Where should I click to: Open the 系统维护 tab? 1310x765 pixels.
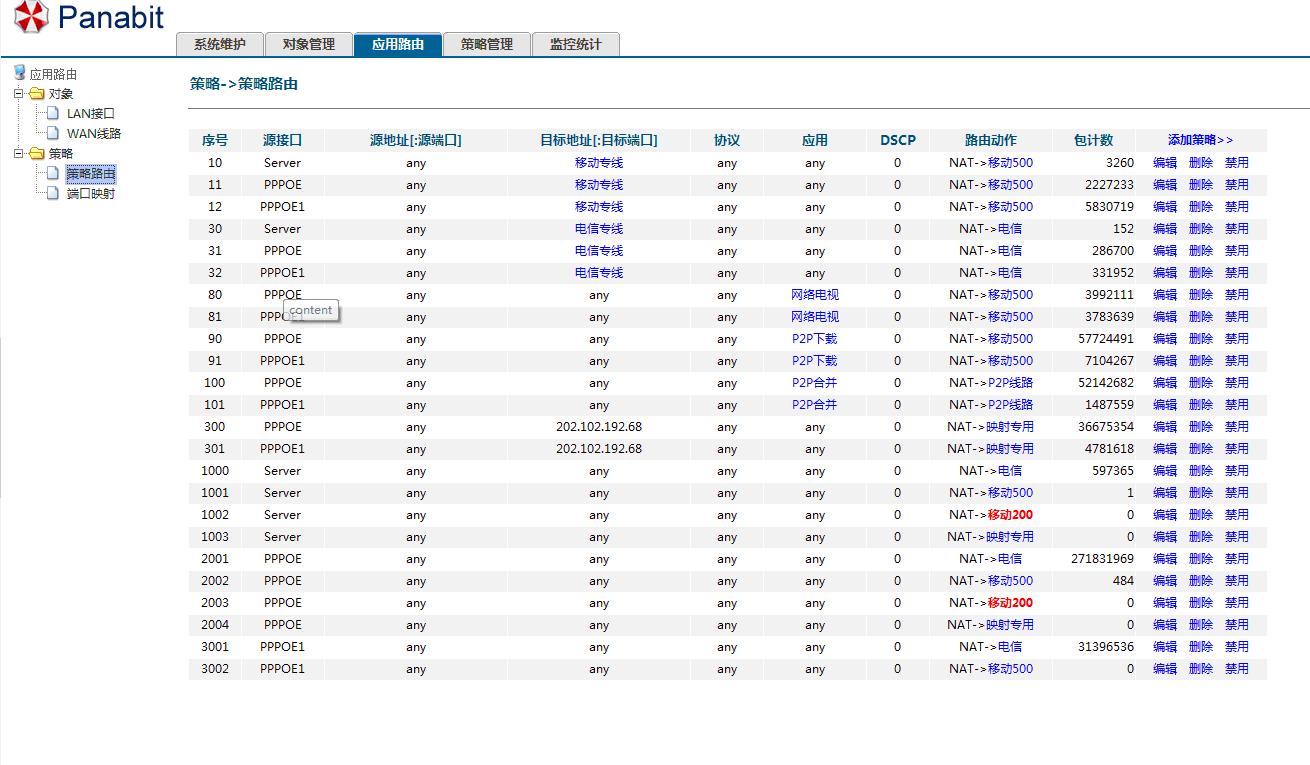[x=219, y=44]
